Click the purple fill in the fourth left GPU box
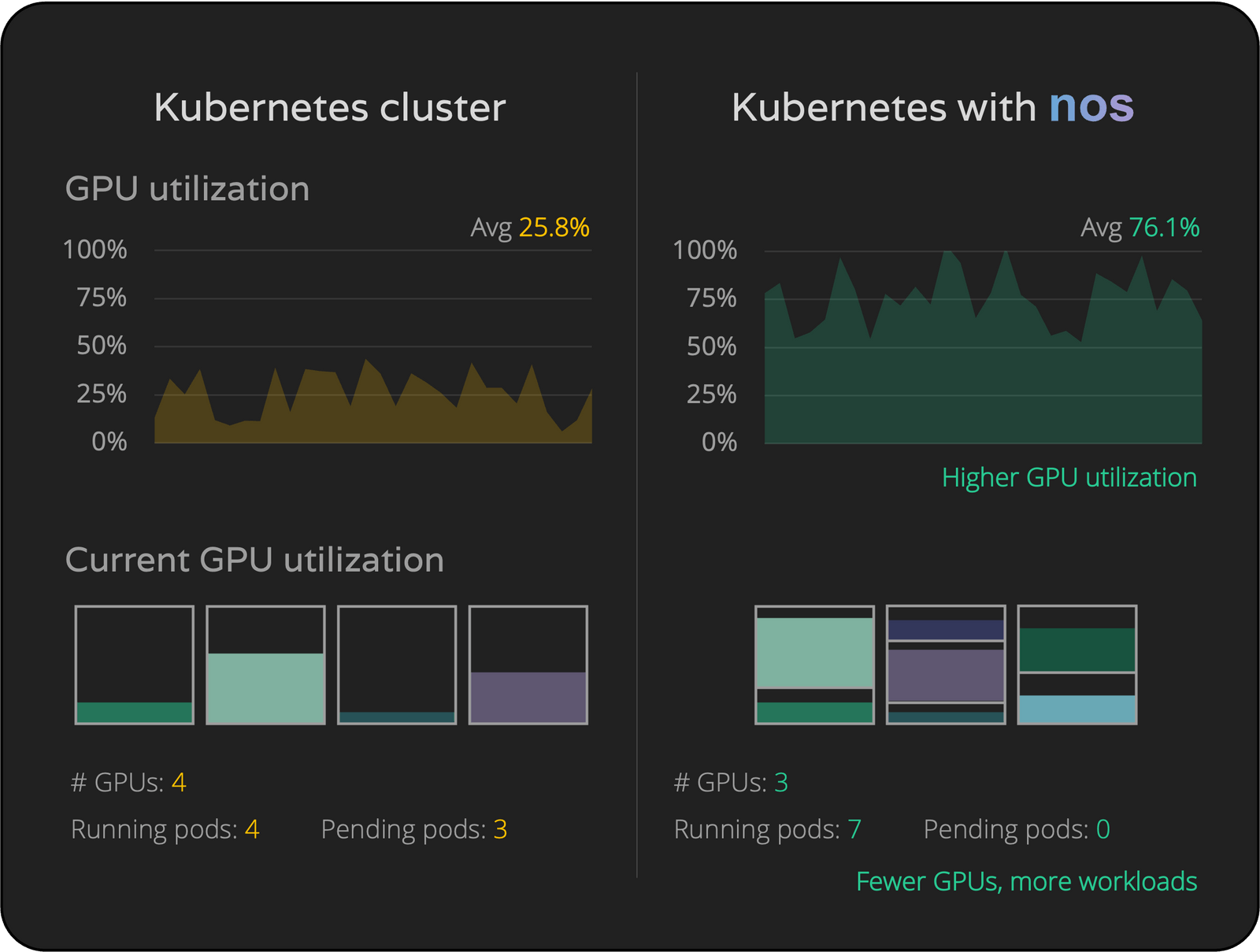The image size is (1260, 952). point(528,696)
